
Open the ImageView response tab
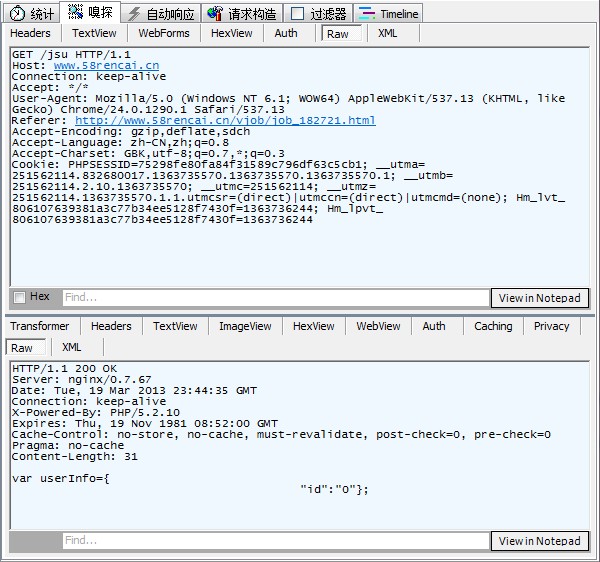tap(245, 326)
